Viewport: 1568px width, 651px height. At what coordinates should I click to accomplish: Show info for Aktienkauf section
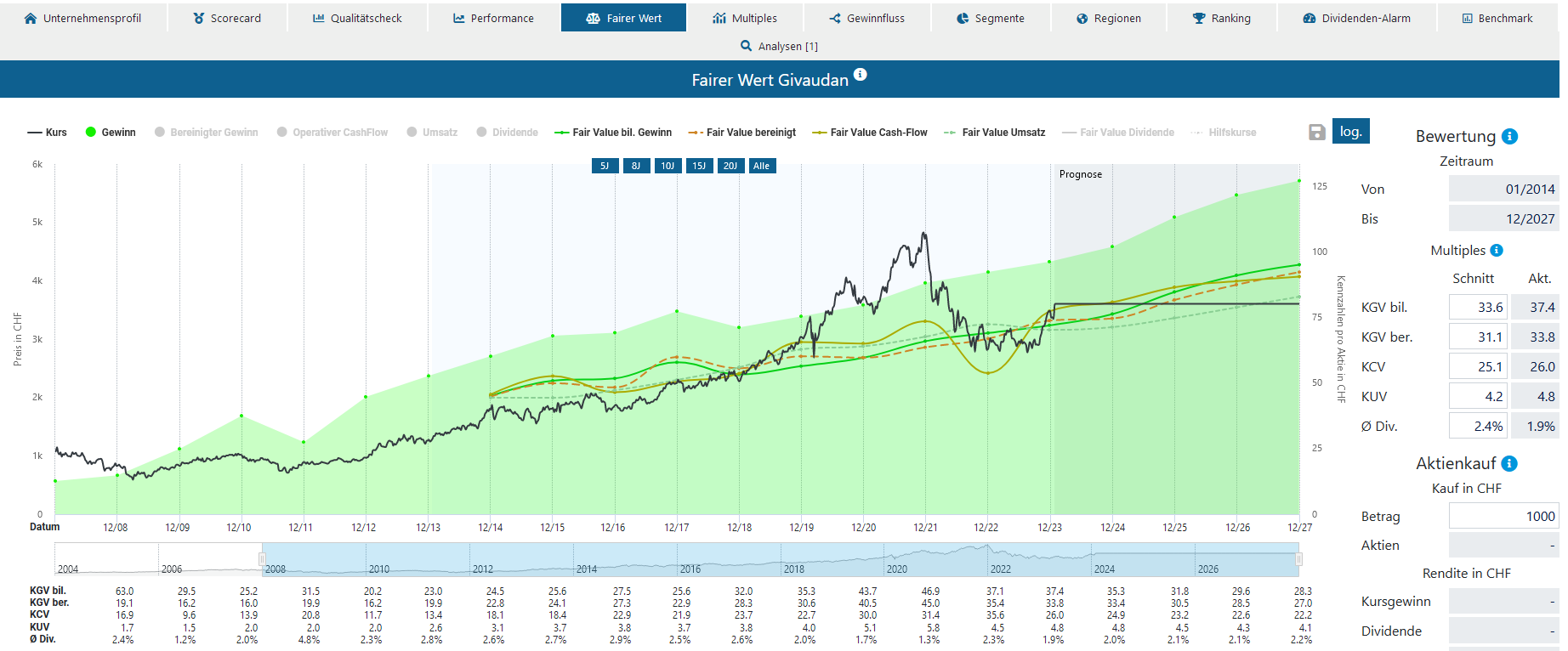1509,463
